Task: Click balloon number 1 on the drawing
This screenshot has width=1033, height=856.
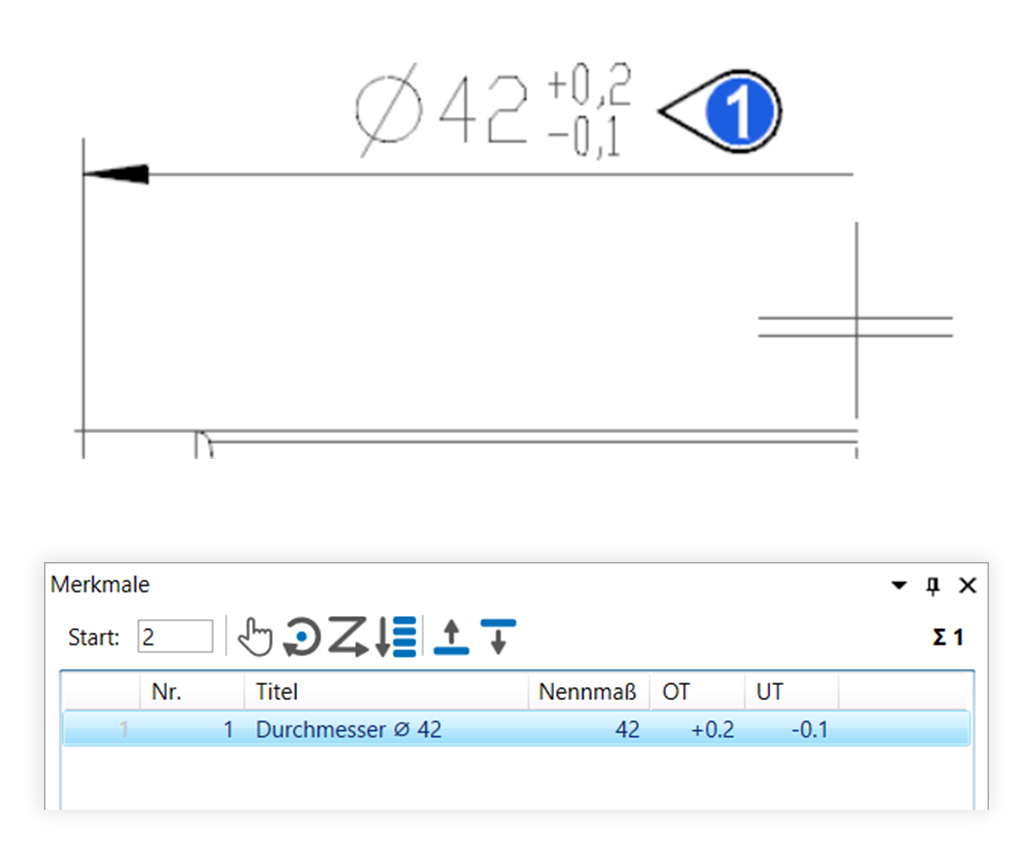Action: click(740, 112)
